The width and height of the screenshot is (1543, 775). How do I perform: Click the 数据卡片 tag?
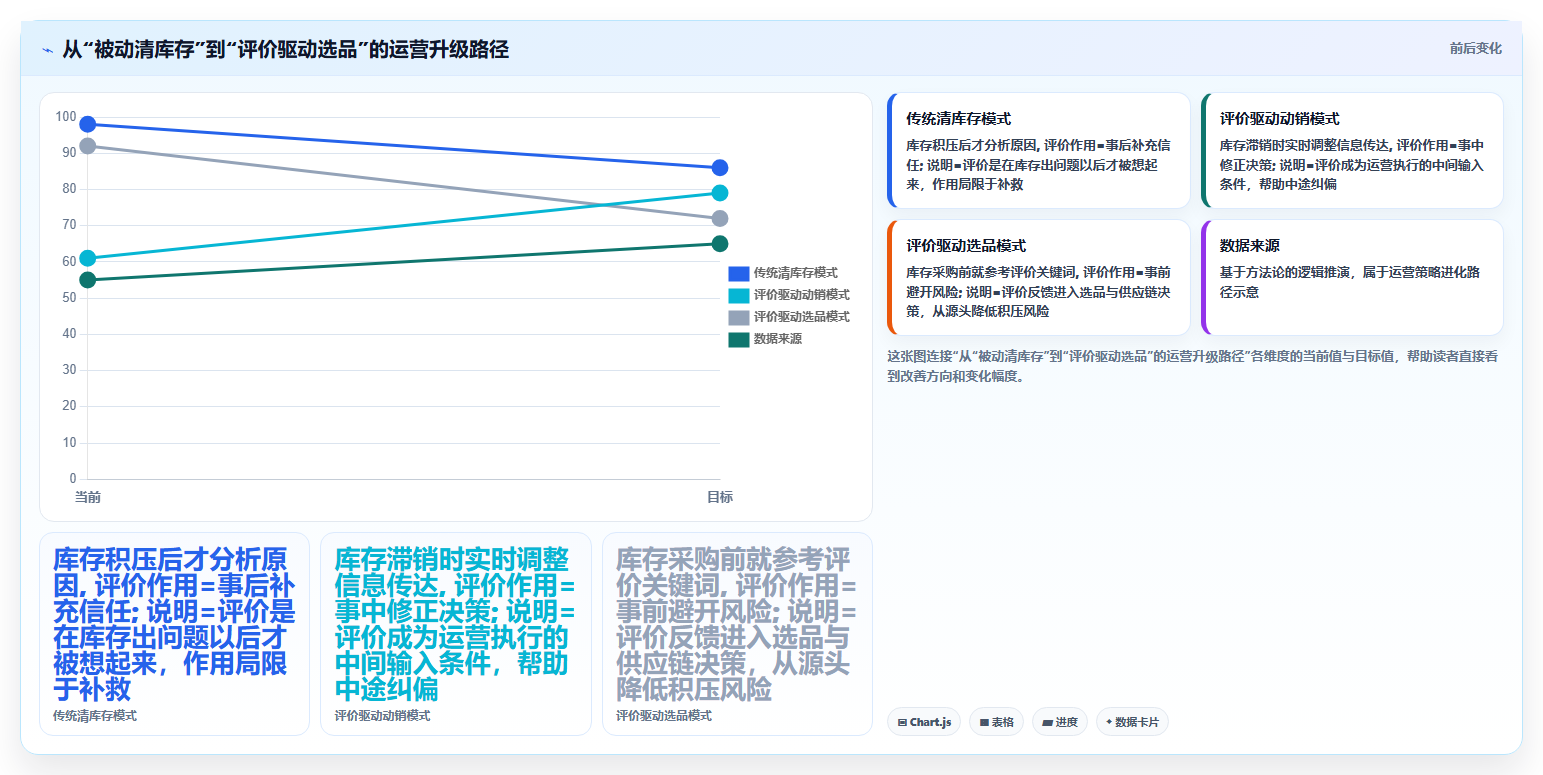click(1132, 722)
